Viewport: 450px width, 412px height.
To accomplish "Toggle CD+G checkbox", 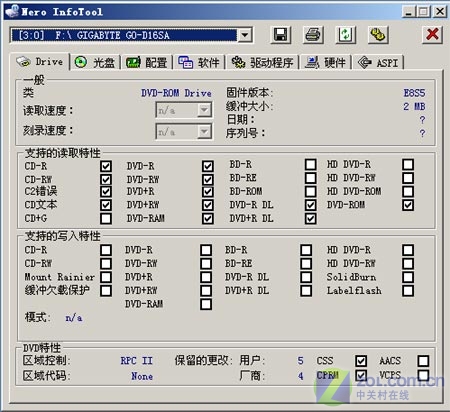I will (106, 218).
